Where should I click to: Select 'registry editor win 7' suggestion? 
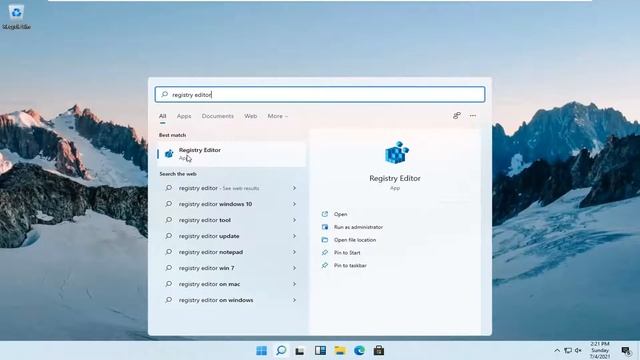(231, 268)
